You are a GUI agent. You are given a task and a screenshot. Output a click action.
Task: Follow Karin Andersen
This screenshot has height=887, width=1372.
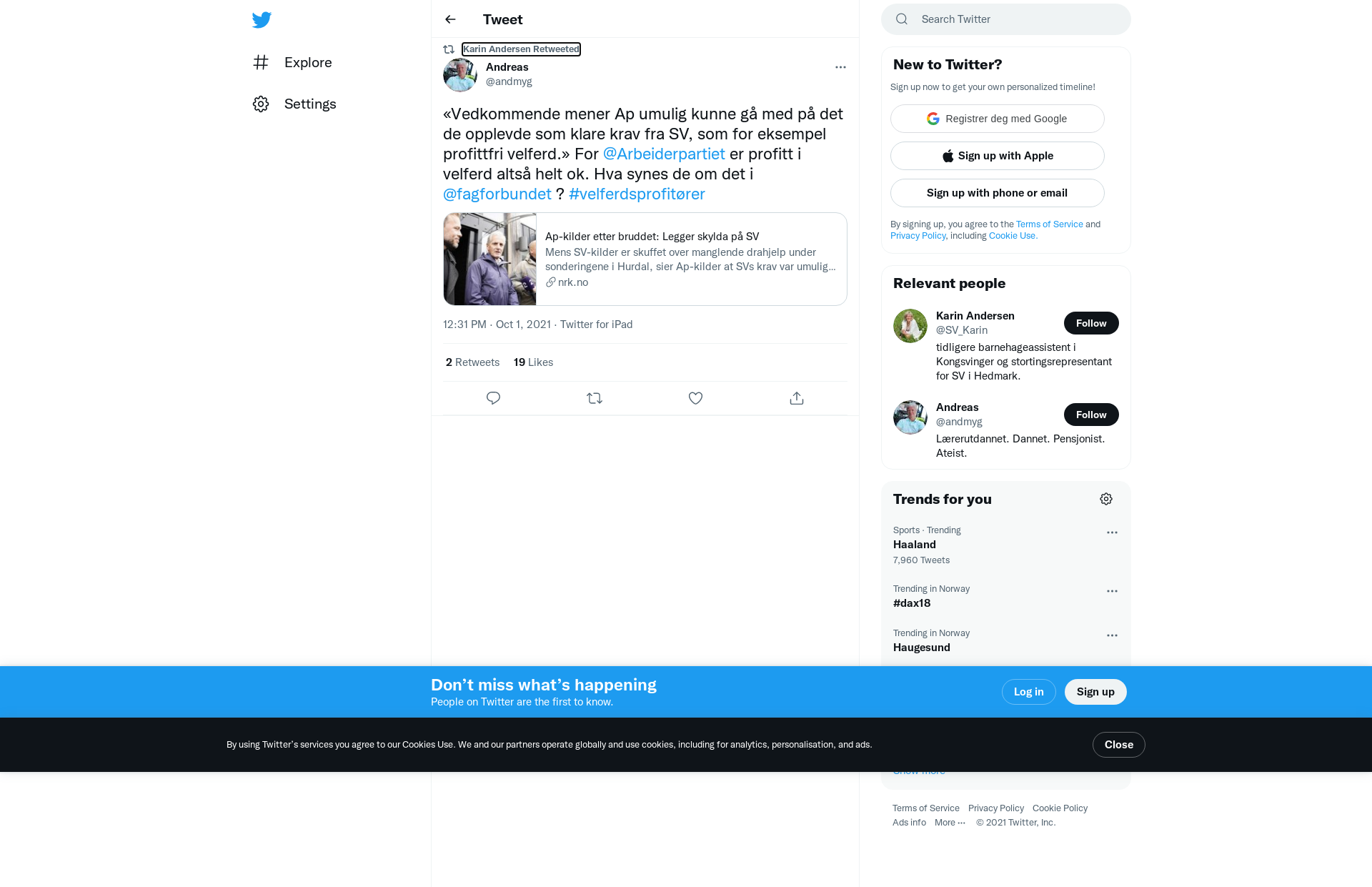click(1091, 323)
